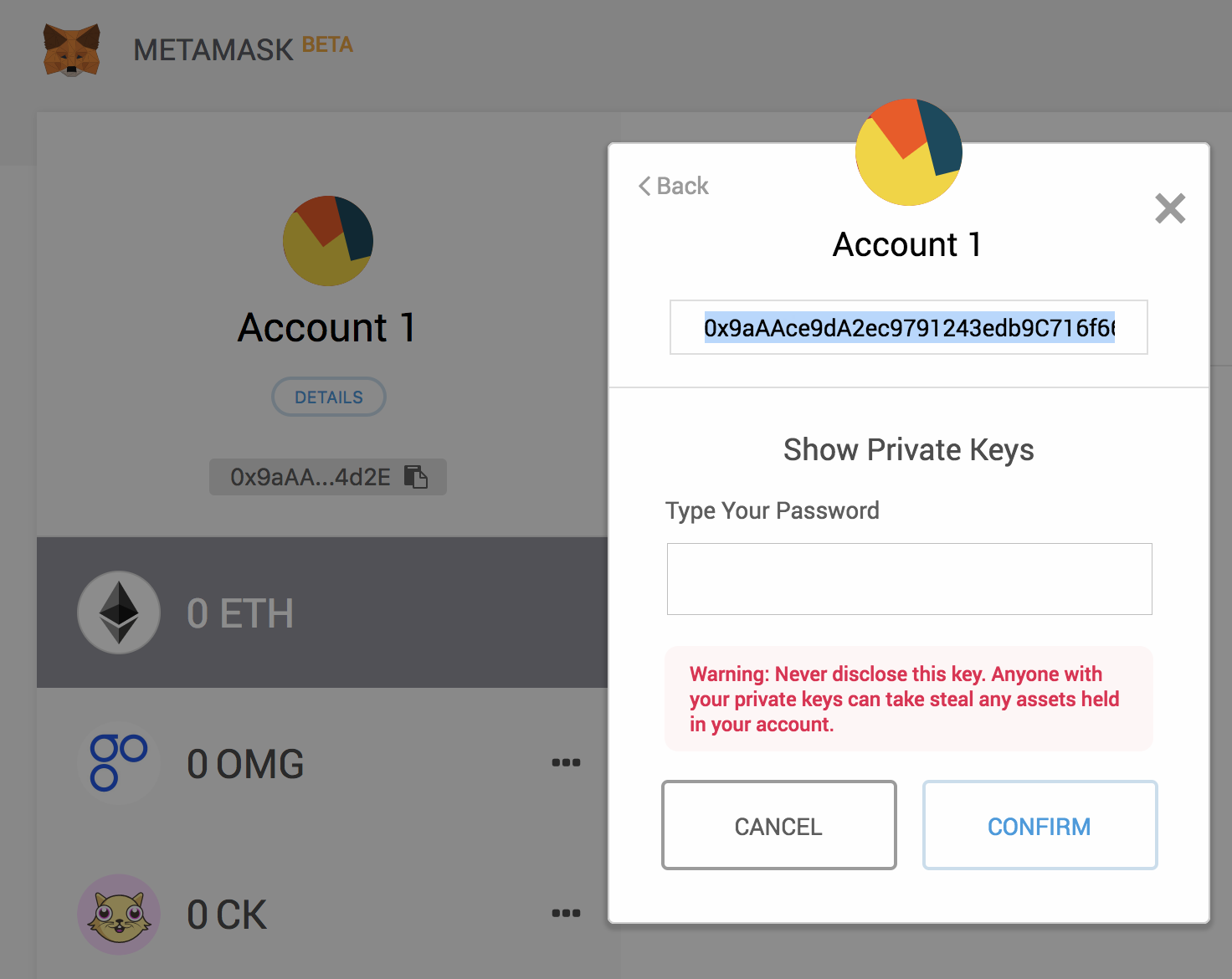The width and height of the screenshot is (1232, 979).
Task: Click the X icon to dismiss the dialog
Action: click(1170, 208)
